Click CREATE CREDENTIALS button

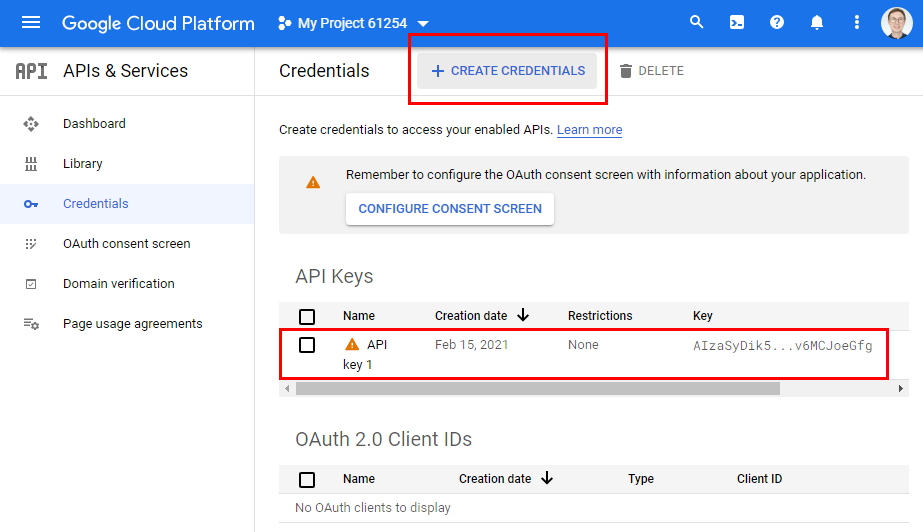pos(507,71)
